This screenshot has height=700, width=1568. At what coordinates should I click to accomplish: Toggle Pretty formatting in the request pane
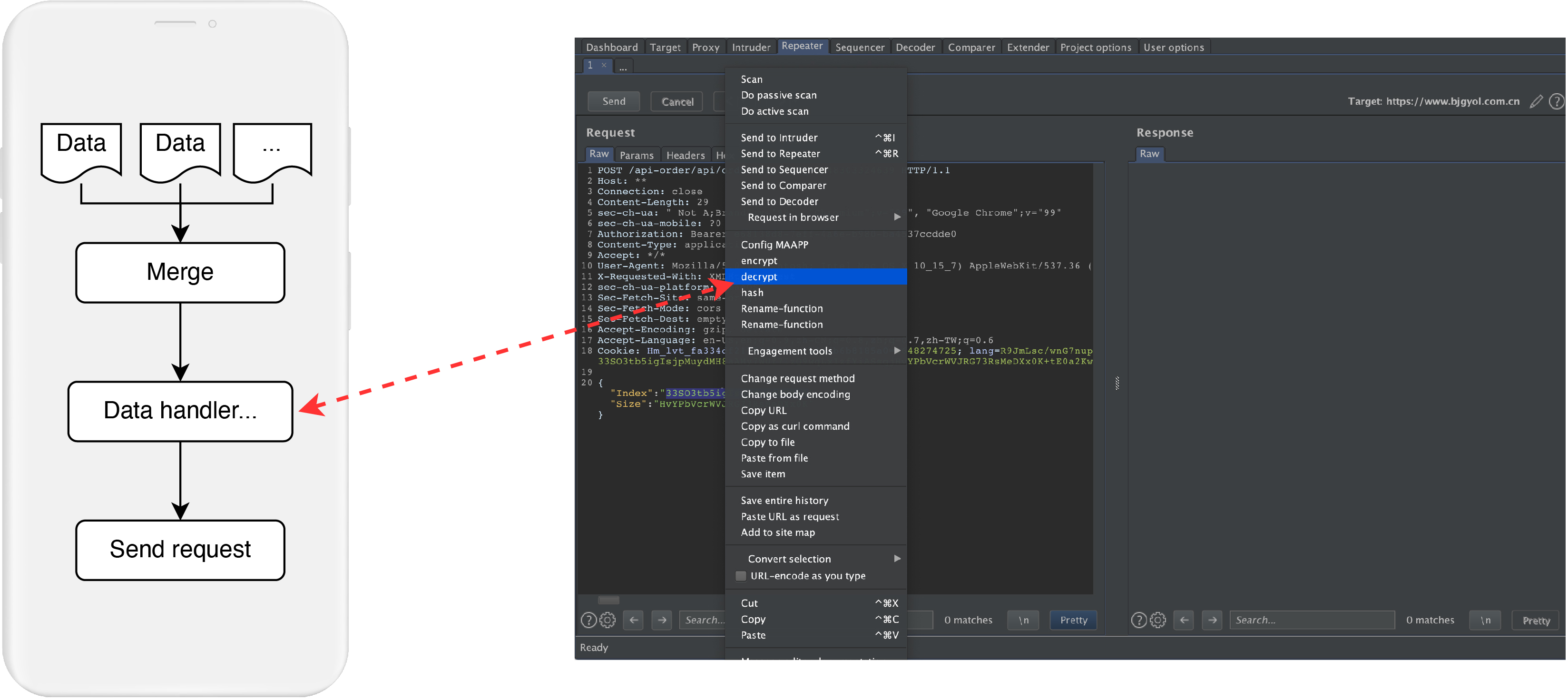[1073, 620]
